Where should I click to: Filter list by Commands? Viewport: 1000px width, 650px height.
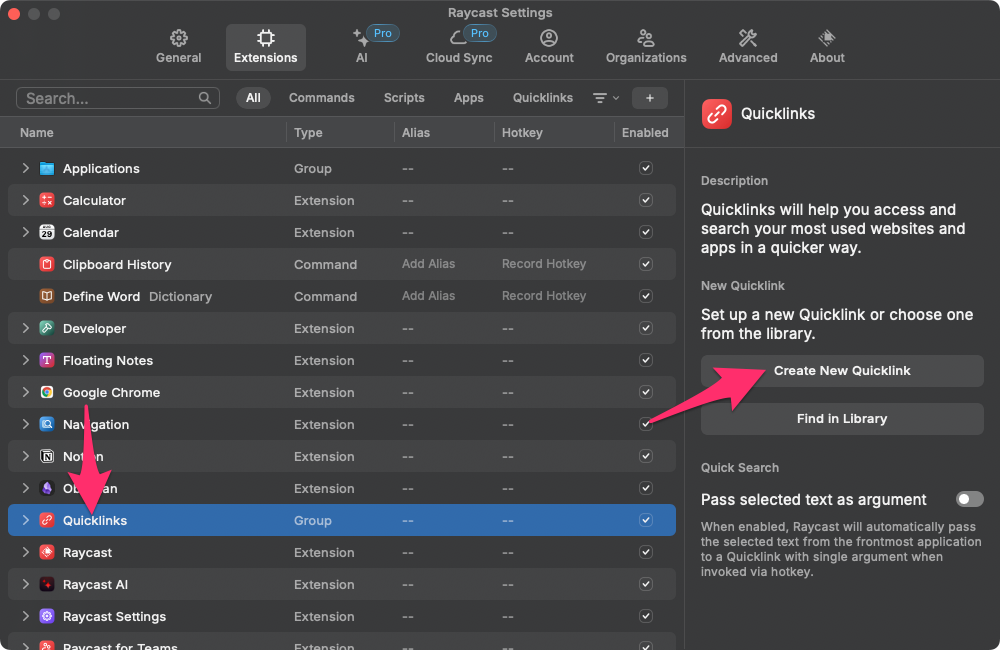[321, 98]
